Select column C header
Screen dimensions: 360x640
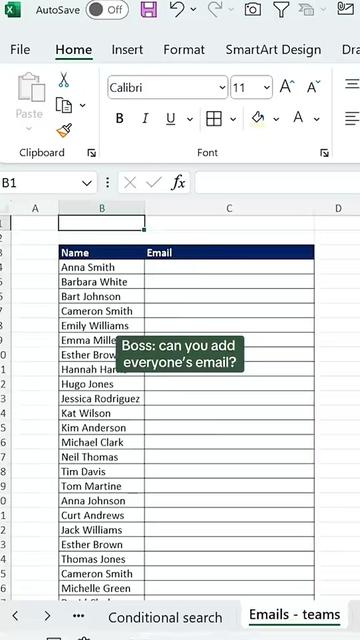pyautogui.click(x=229, y=209)
